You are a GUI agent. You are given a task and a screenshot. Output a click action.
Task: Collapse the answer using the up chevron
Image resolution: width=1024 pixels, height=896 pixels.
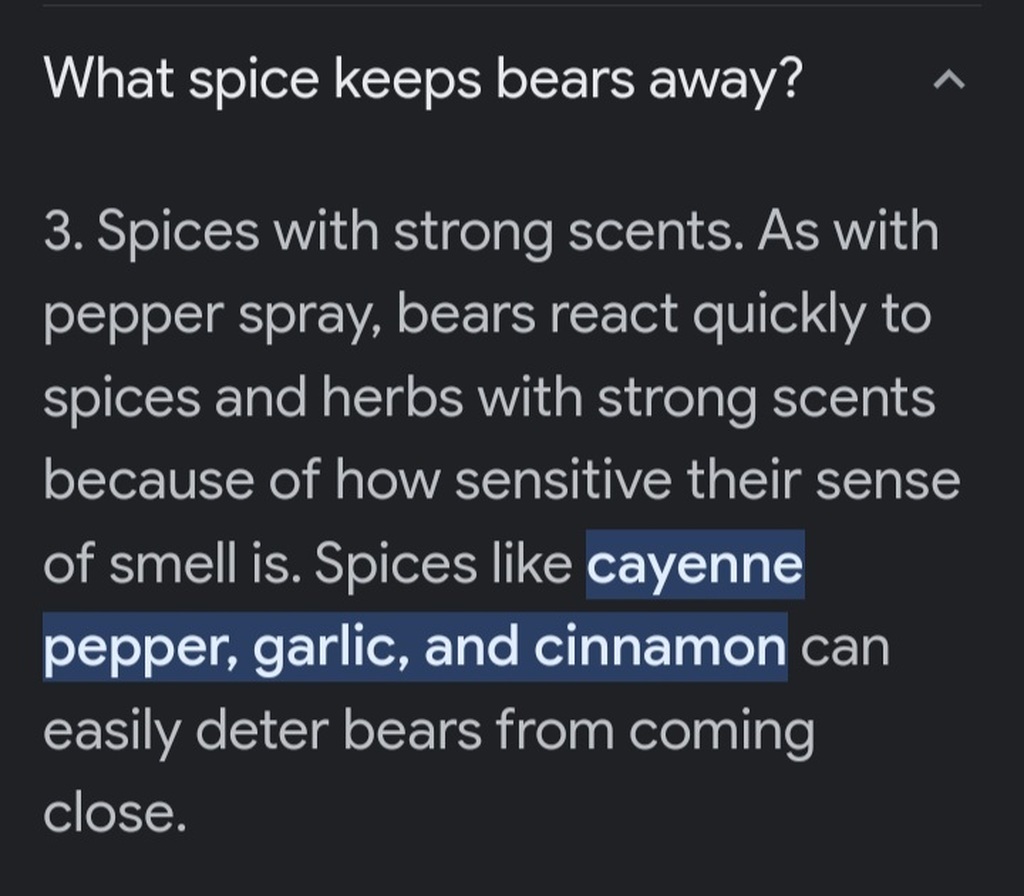pyautogui.click(x=949, y=80)
